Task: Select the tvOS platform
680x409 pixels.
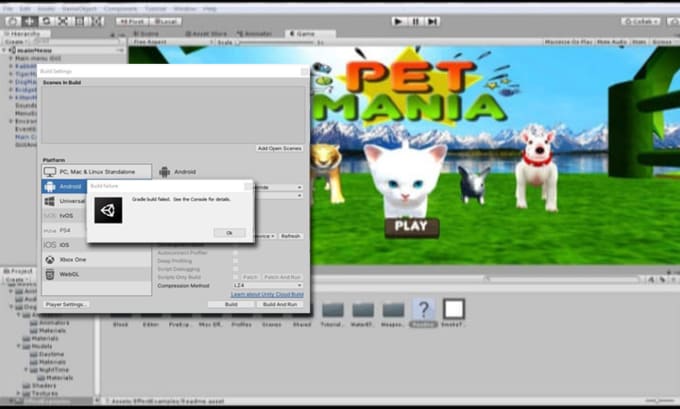Action: click(64, 216)
